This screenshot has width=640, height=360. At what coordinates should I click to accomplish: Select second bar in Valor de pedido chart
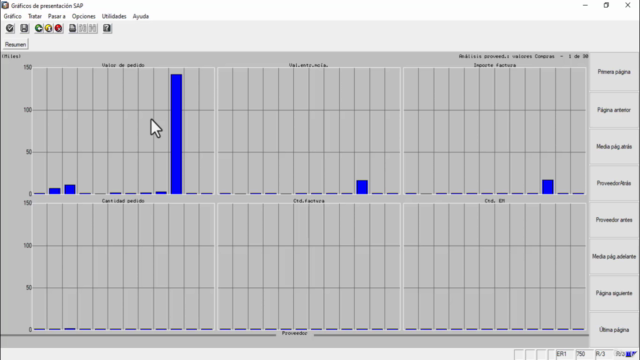(x=55, y=191)
